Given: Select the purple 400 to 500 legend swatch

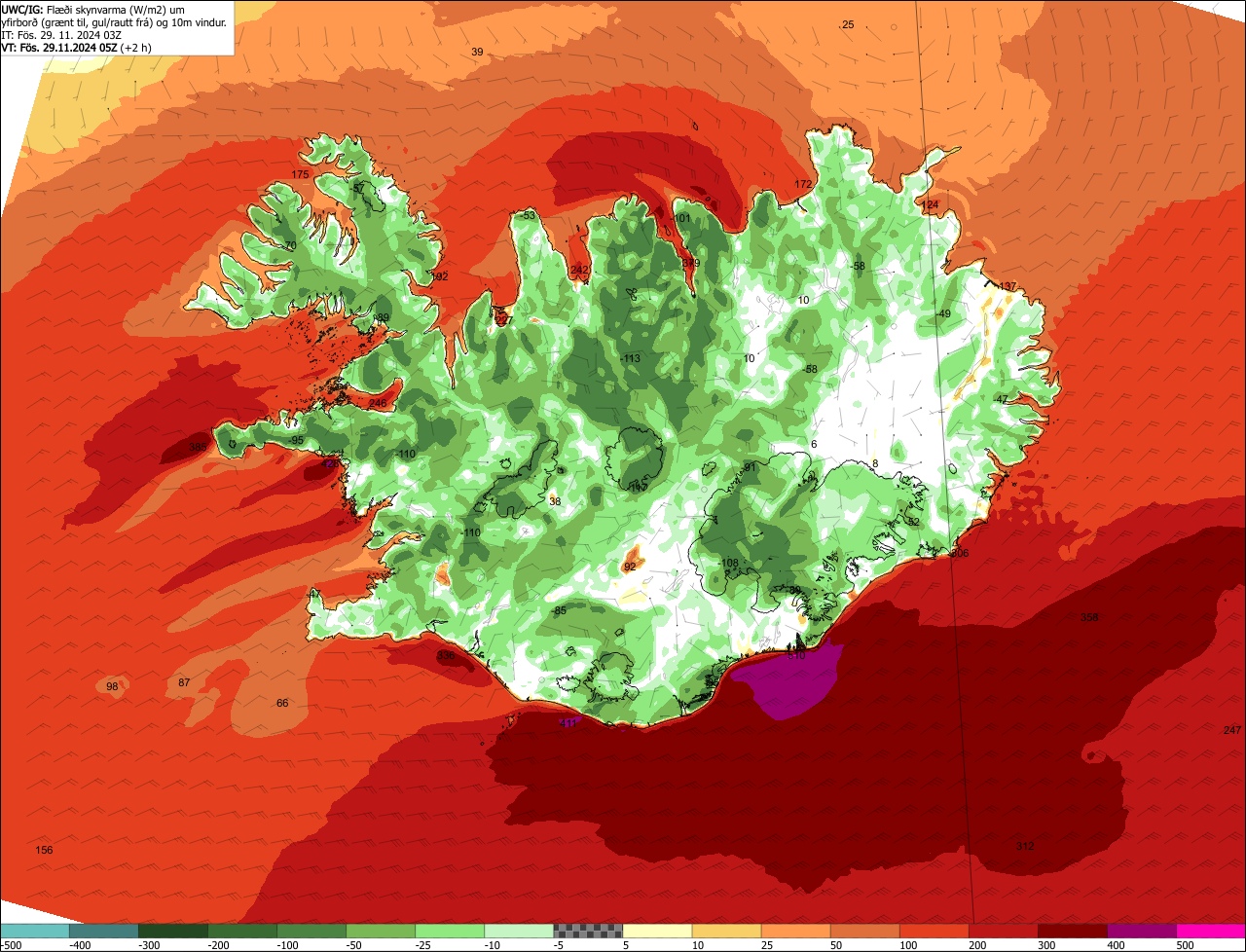Looking at the screenshot, I should tap(1141, 931).
